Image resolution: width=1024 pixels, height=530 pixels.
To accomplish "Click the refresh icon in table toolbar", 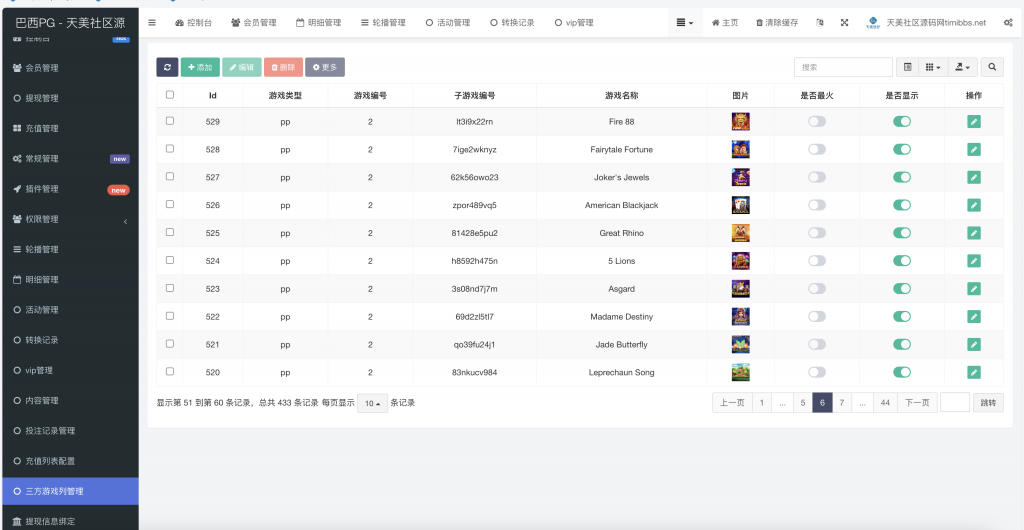I will tap(167, 67).
